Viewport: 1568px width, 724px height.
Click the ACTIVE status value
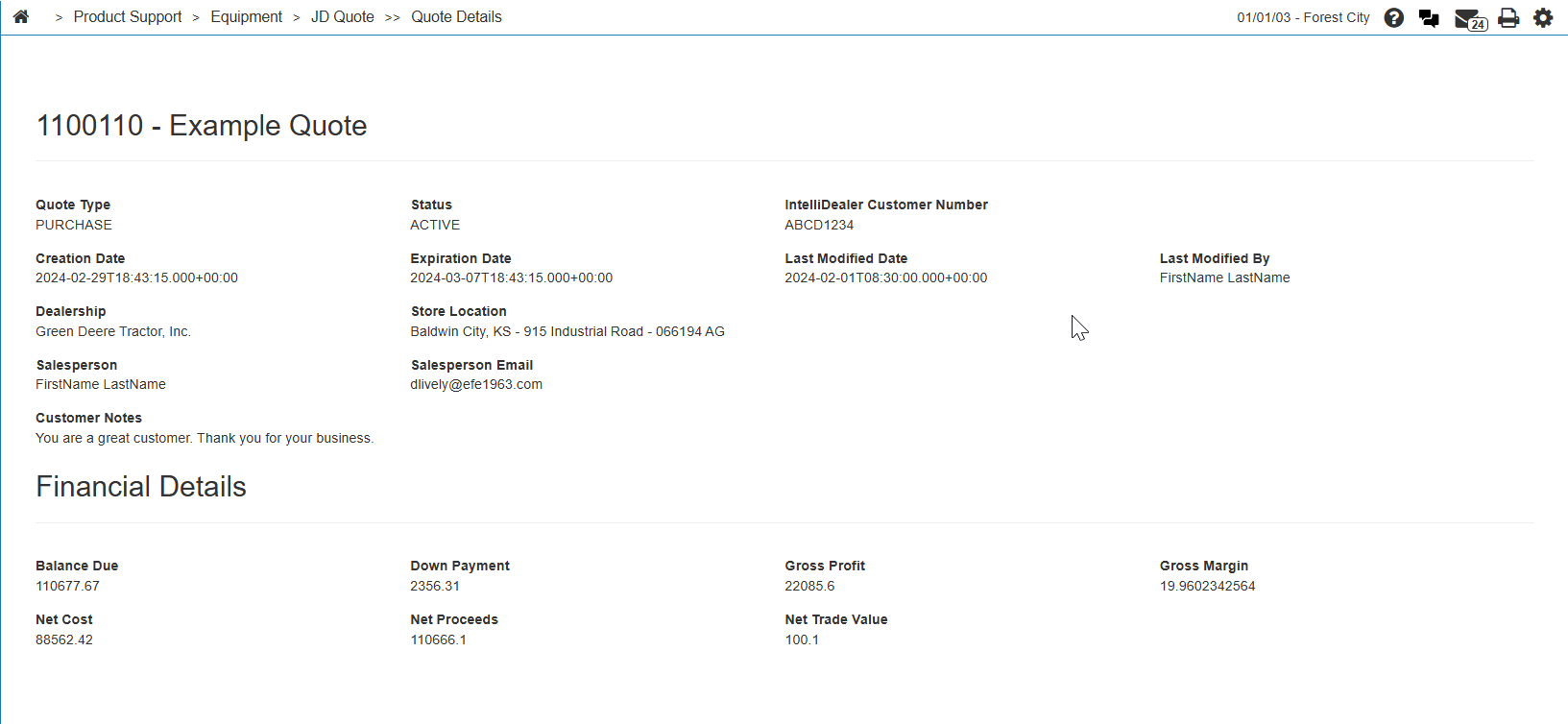click(x=435, y=225)
